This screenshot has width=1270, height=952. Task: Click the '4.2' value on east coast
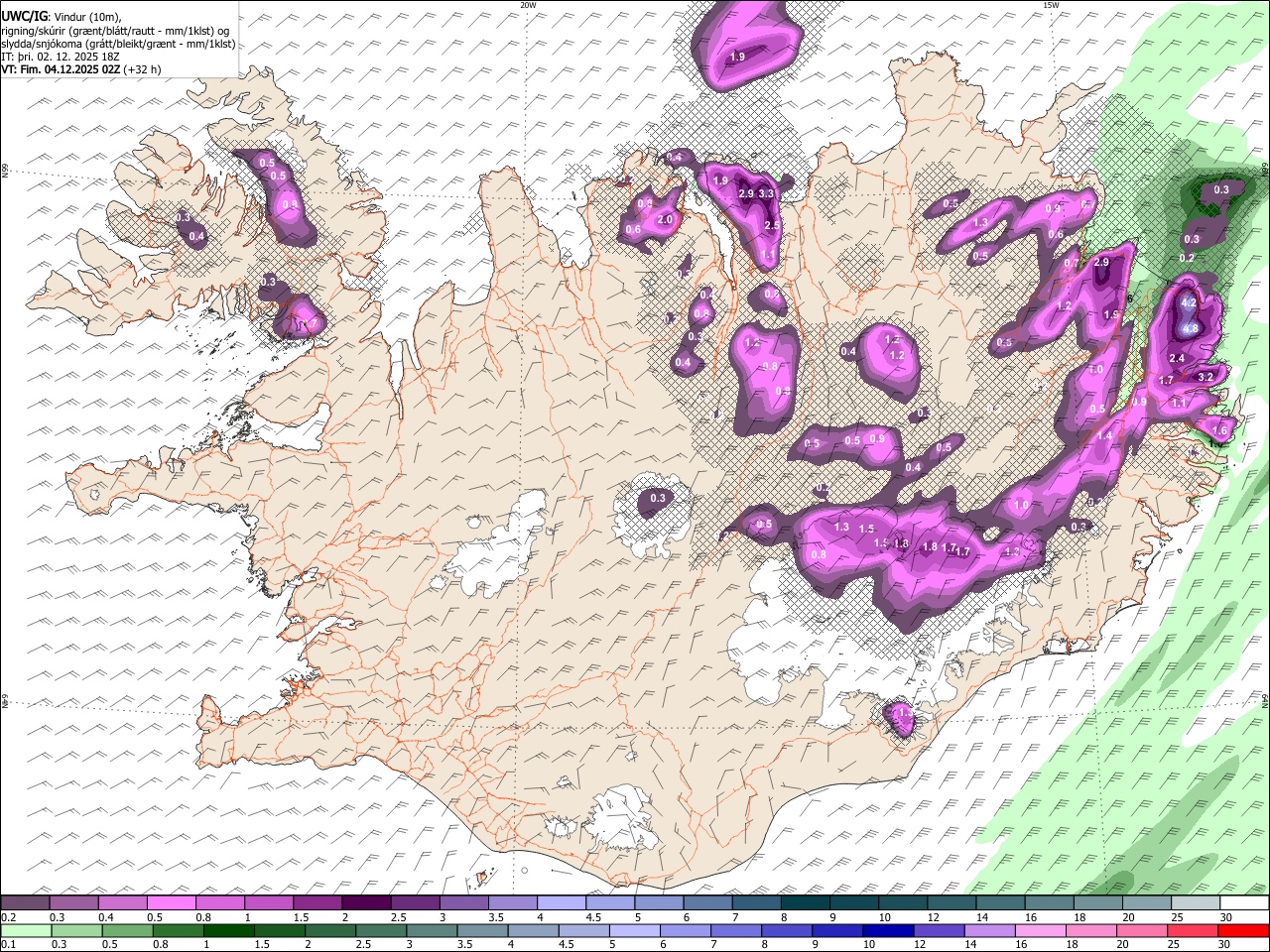[x=1188, y=304]
